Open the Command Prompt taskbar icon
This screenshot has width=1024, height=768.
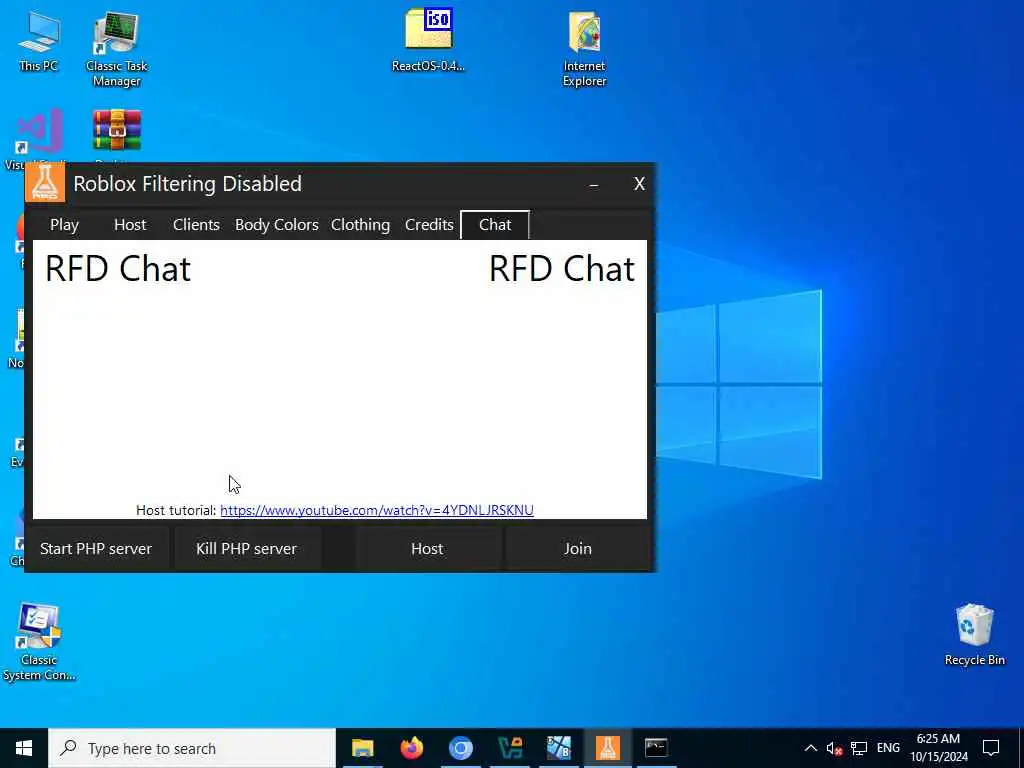656,748
